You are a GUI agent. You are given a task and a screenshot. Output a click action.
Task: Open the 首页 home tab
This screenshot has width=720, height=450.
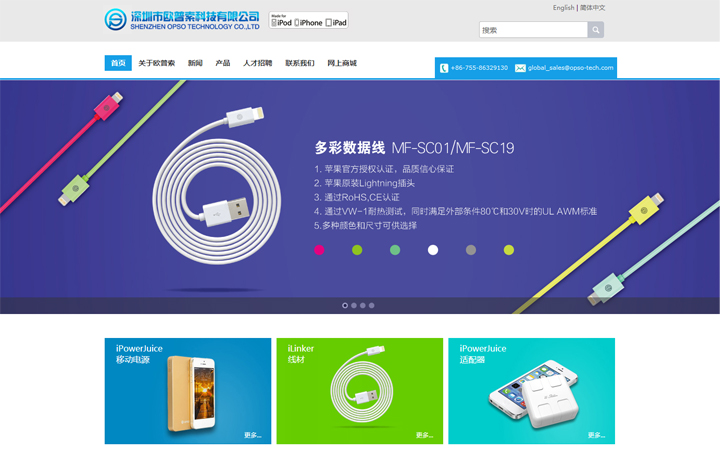pyautogui.click(x=118, y=63)
